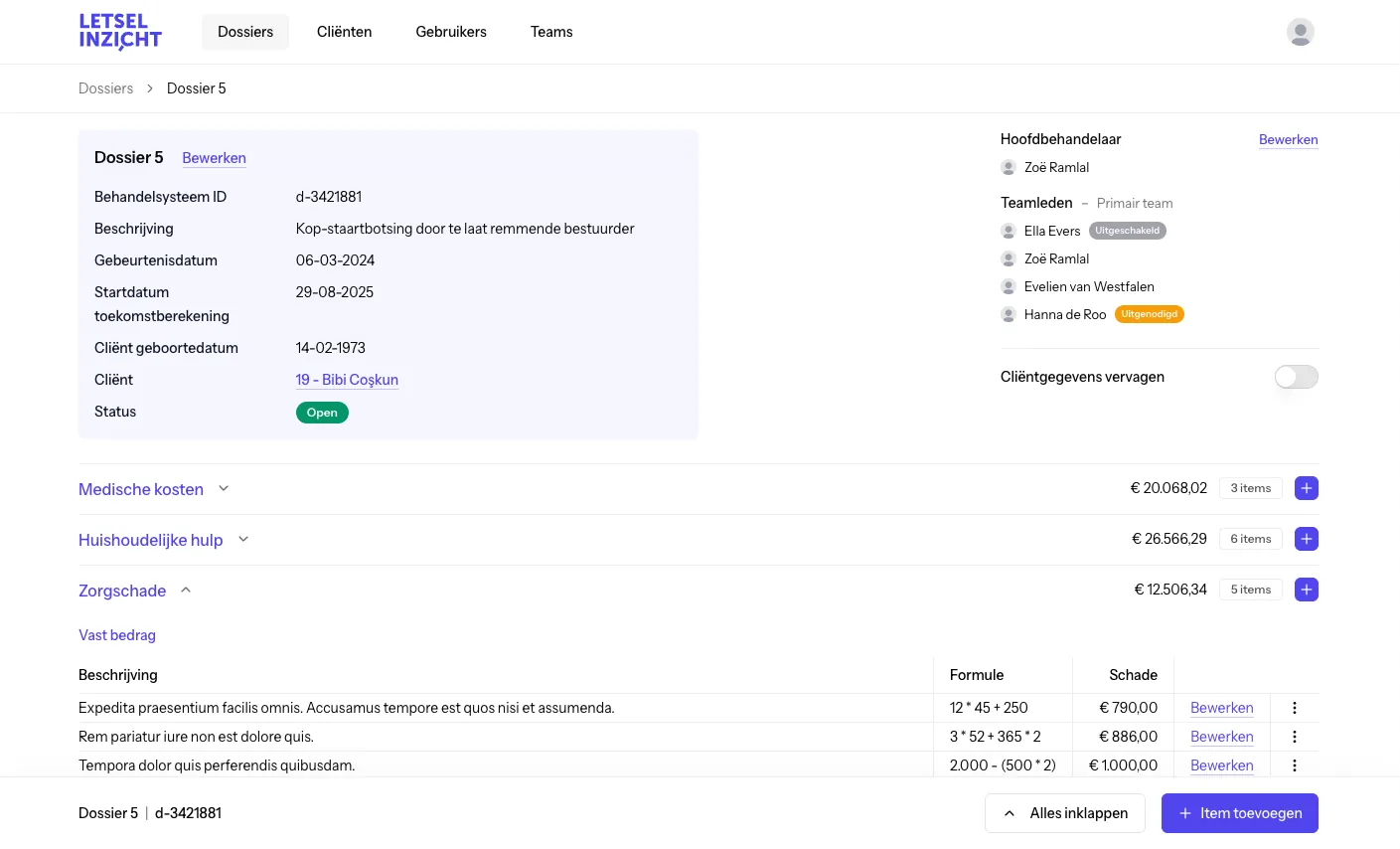The height and width of the screenshot is (849, 1400).
Task: Open the user profile avatar menu
Action: pyautogui.click(x=1300, y=32)
